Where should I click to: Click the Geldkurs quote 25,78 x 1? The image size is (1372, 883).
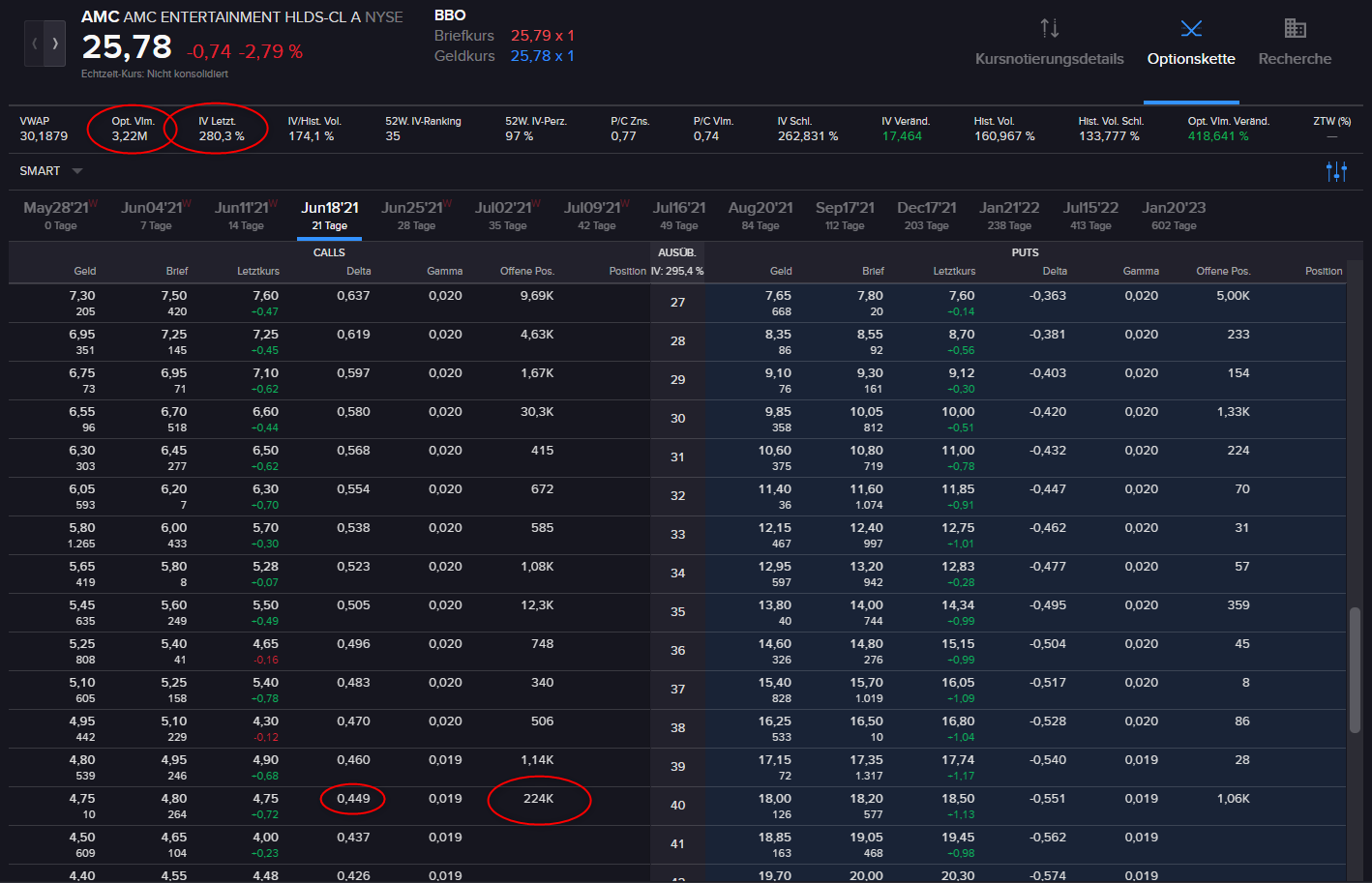543,56
